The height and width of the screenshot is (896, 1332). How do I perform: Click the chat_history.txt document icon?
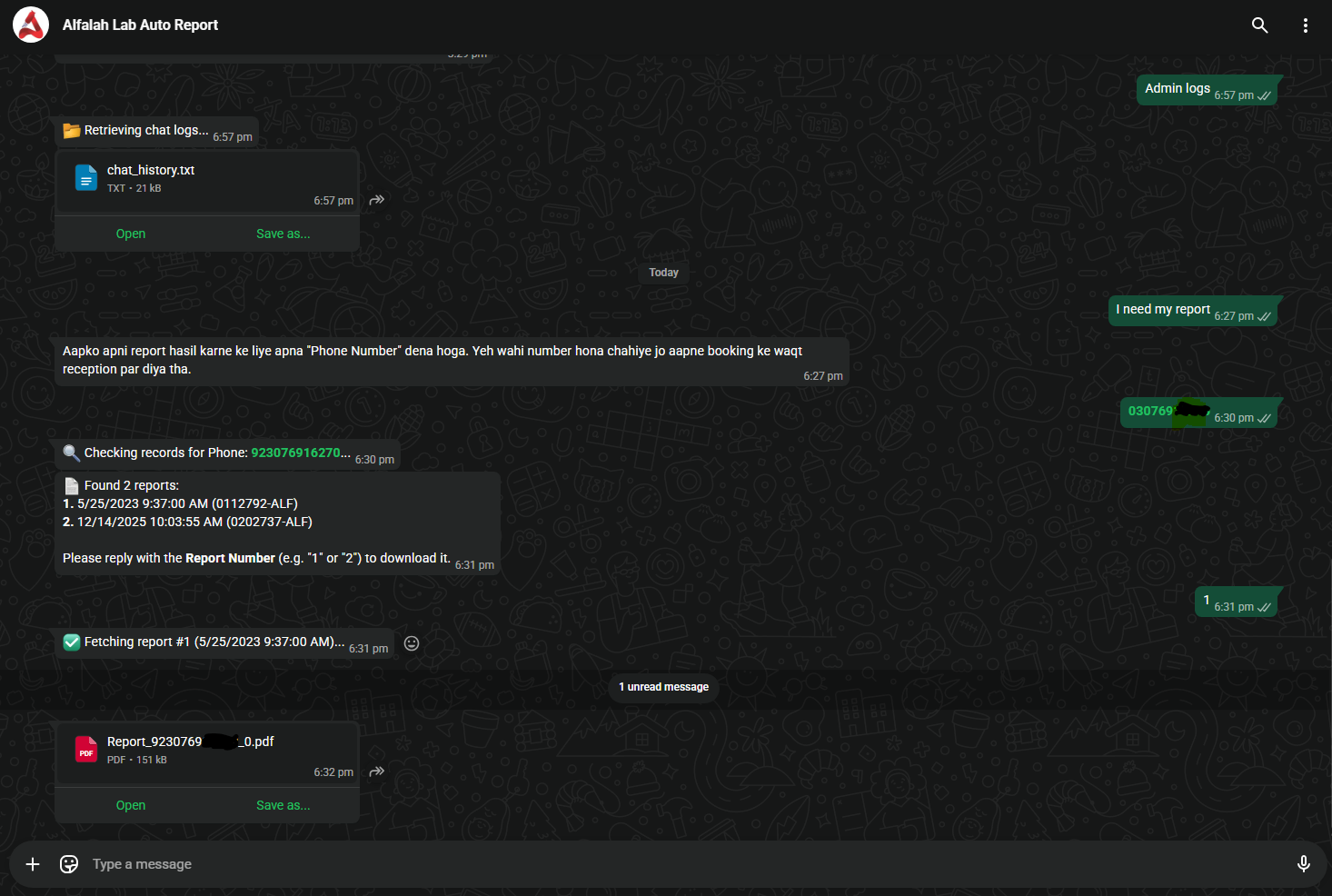point(86,178)
